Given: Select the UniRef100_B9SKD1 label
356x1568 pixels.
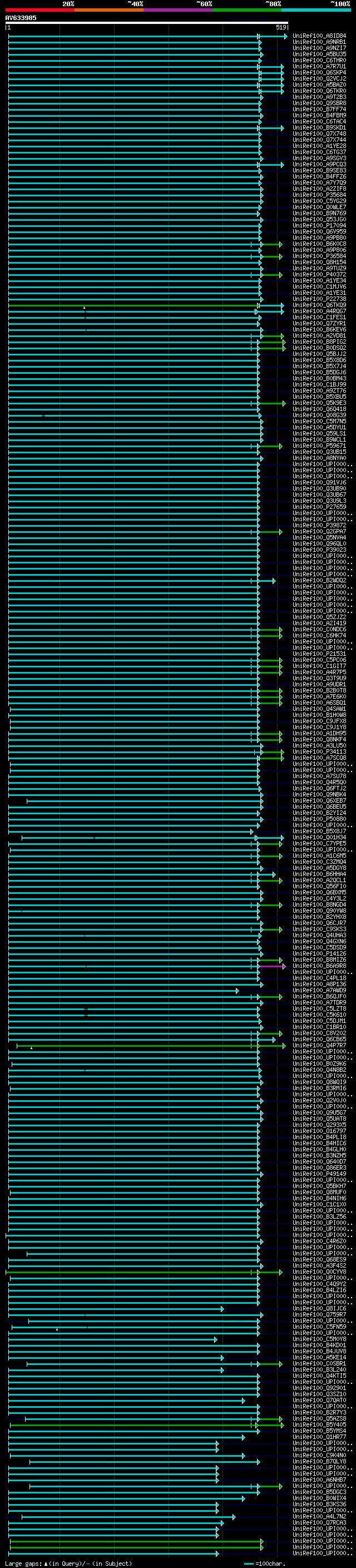Looking at the screenshot, I should (319, 128).
